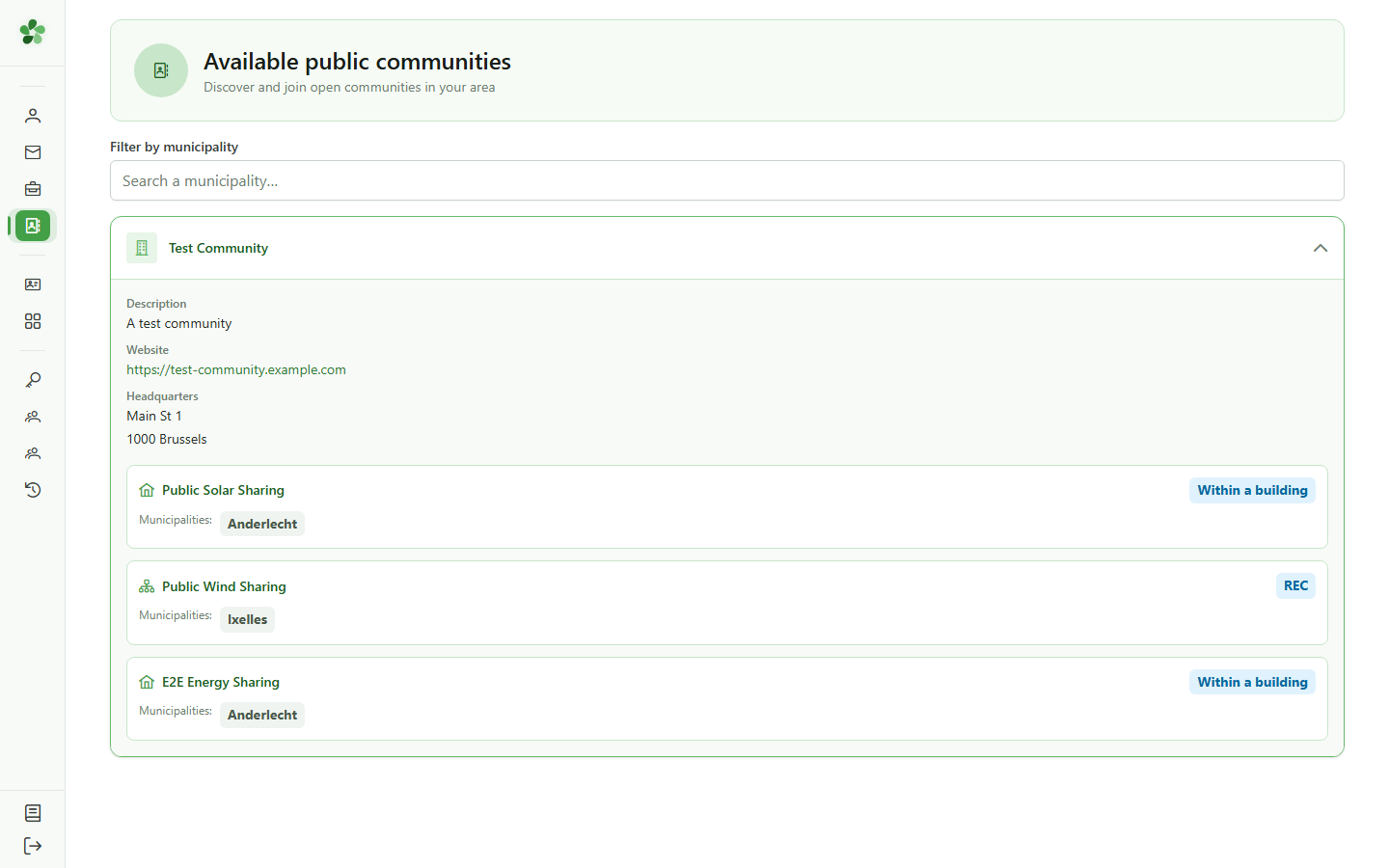Open the key sidebar icon
The width and height of the screenshot is (1389, 868).
(x=33, y=380)
